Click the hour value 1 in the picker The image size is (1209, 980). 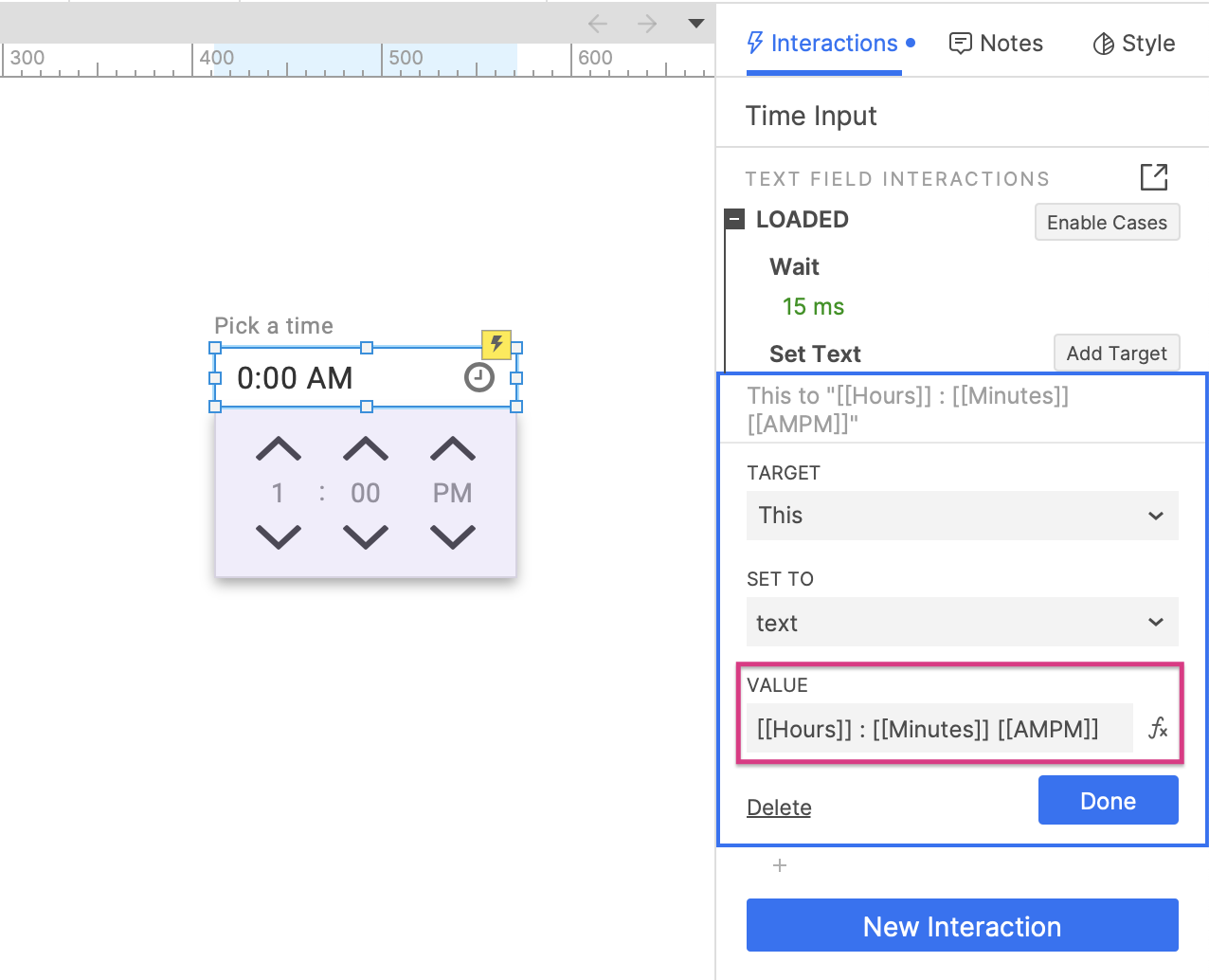click(x=278, y=493)
